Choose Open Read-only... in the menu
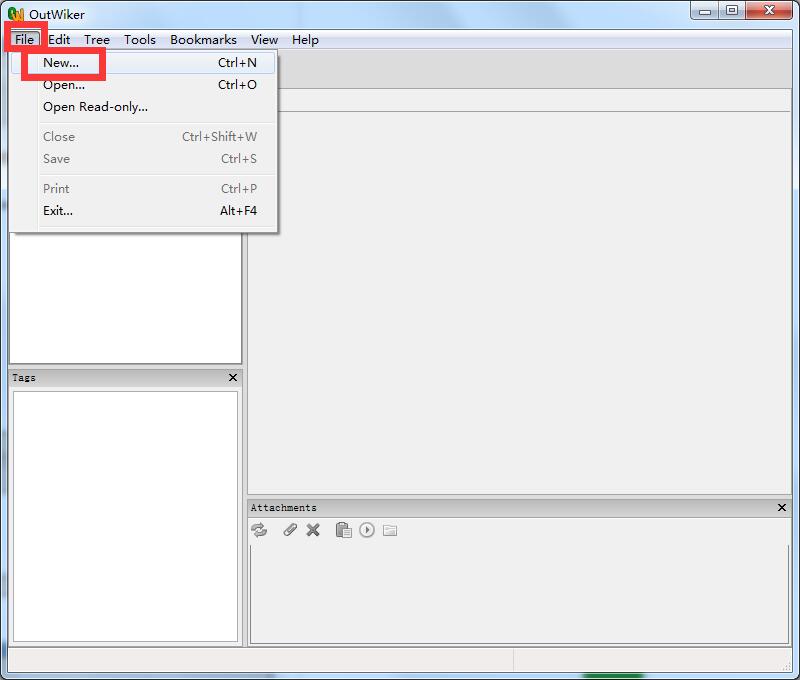The image size is (800, 680). point(95,106)
